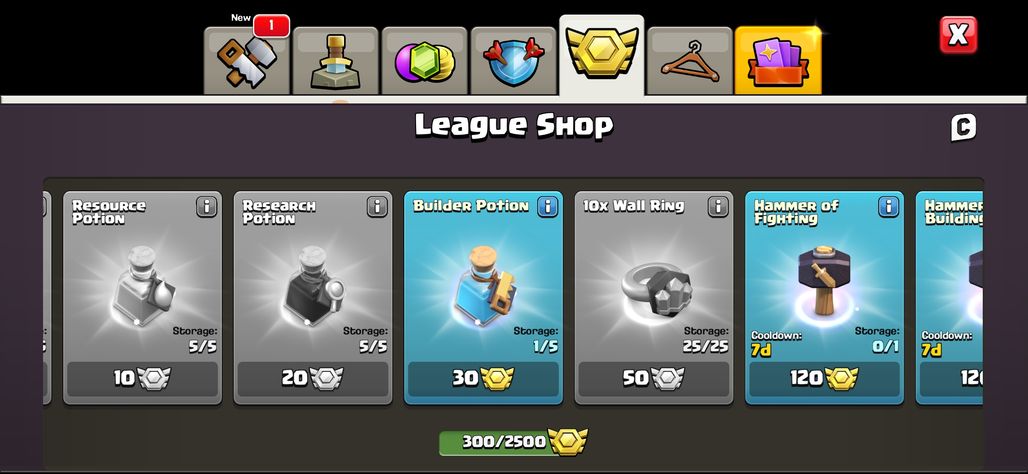Image resolution: width=1028 pixels, height=474 pixels.
Task: Open the special offers cards tab
Action: [778, 61]
